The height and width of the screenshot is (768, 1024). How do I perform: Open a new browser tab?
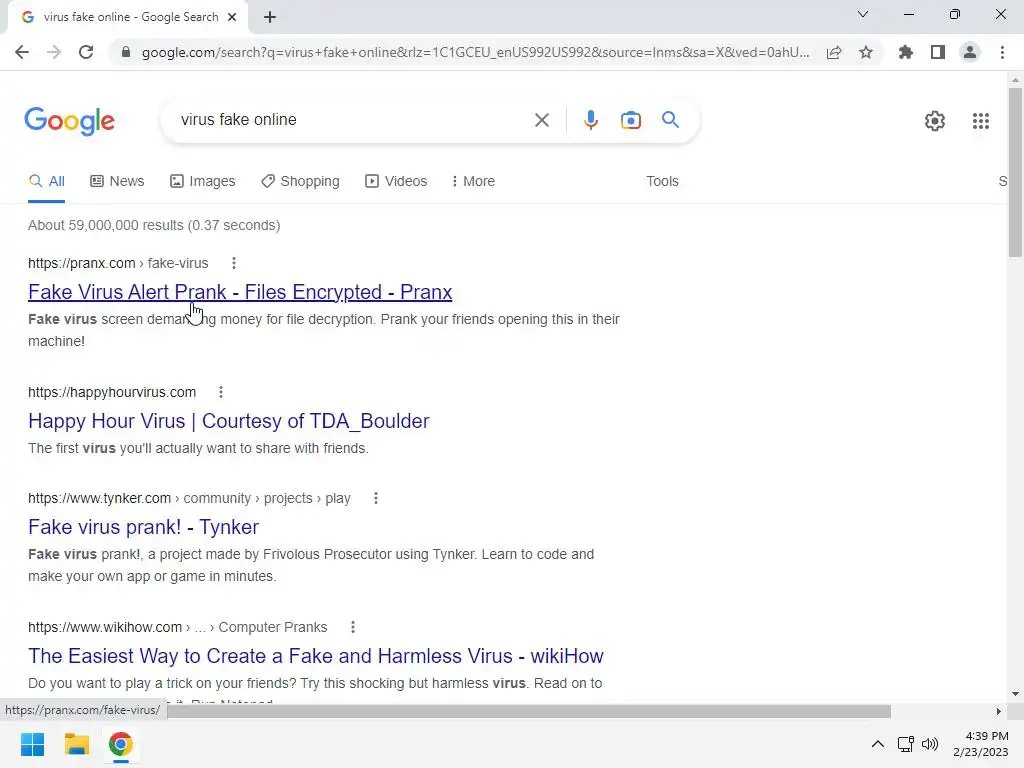tap(270, 17)
